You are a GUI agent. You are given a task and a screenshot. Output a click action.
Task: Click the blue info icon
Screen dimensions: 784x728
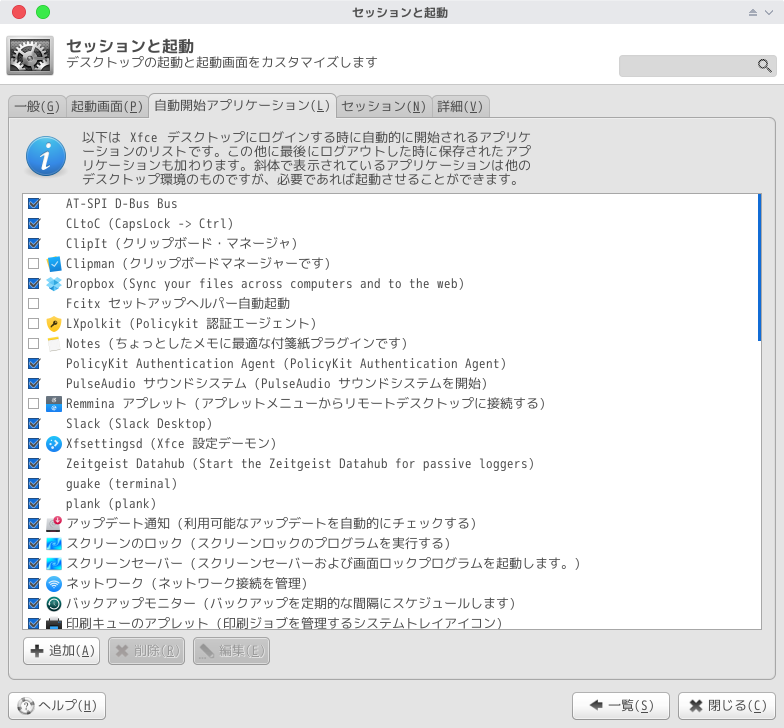coord(46,156)
